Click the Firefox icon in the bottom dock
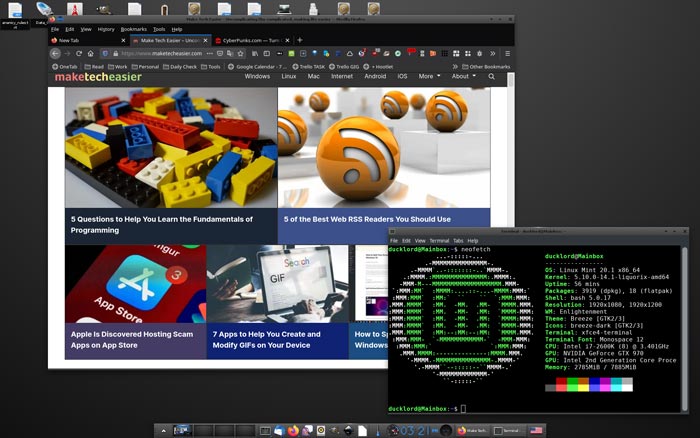The image size is (700, 438). (x=292, y=430)
